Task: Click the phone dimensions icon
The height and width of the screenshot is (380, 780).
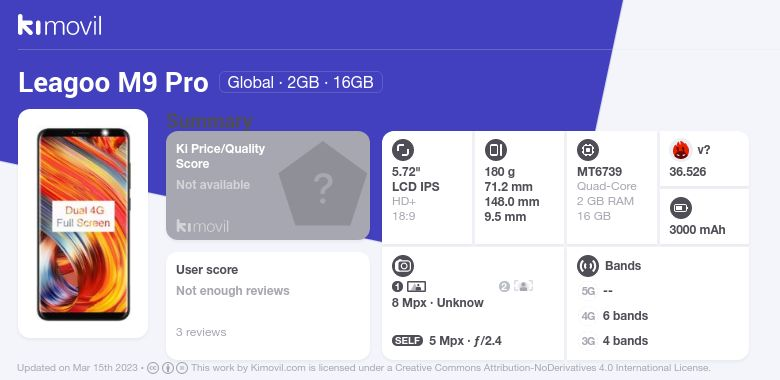Action: [495, 150]
